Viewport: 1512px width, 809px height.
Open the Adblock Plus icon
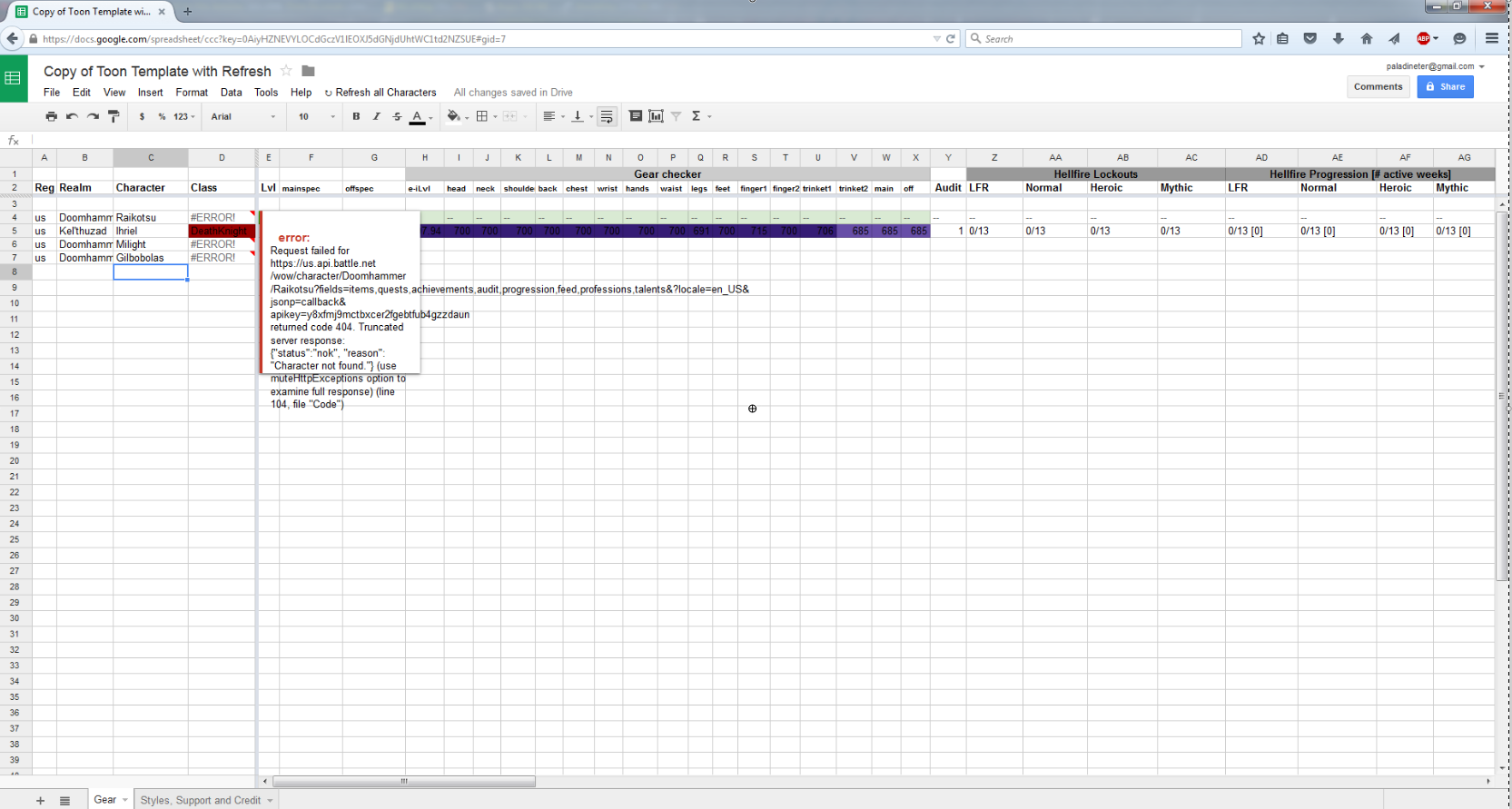(x=1426, y=39)
